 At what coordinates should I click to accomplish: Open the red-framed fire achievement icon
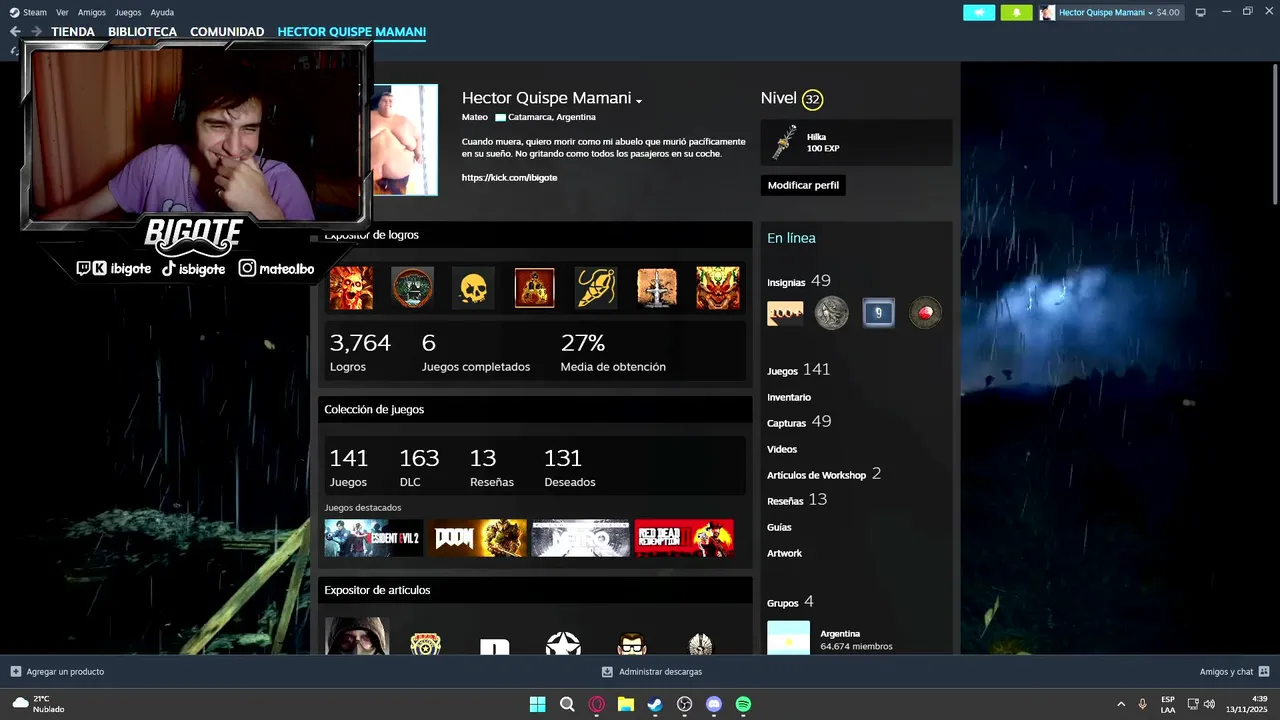click(534, 288)
